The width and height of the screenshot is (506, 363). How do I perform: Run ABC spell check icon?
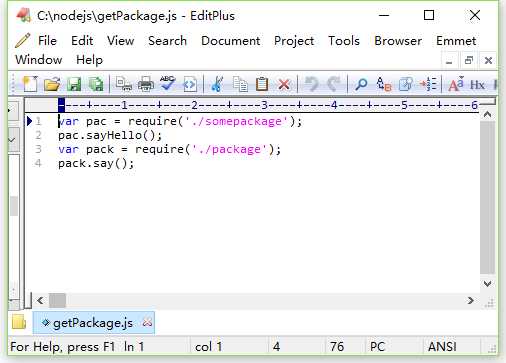168,83
